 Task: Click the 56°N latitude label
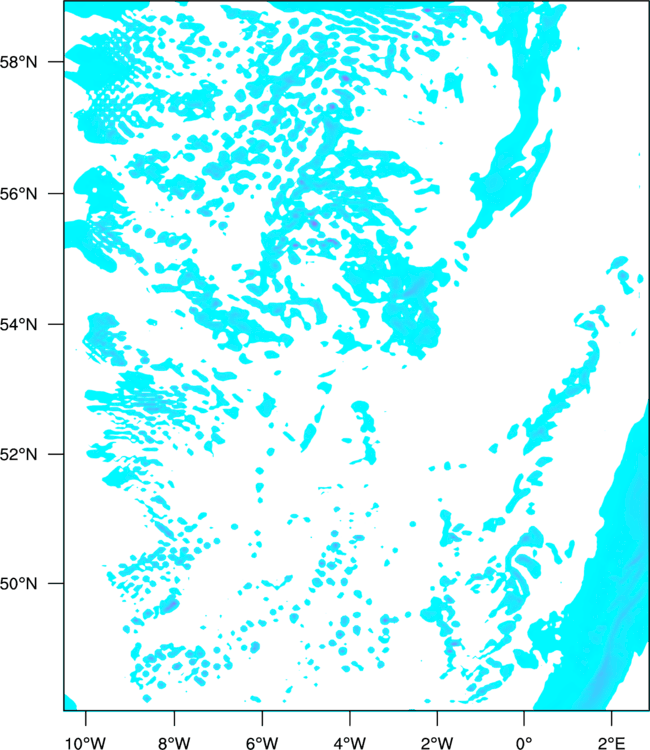[x=18, y=194]
